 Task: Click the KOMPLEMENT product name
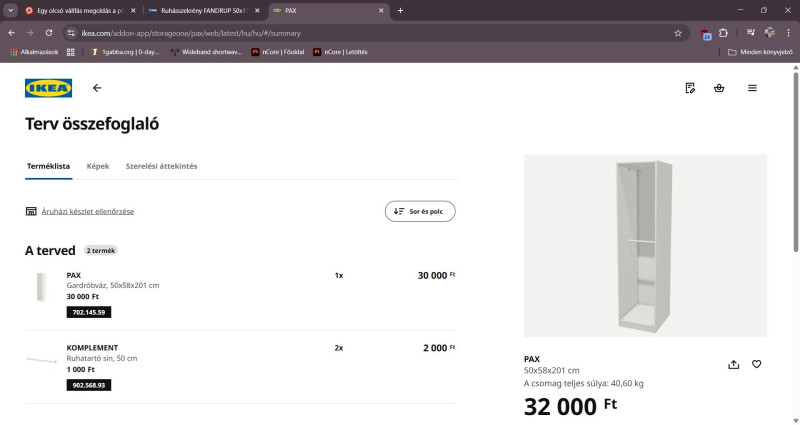coord(92,348)
